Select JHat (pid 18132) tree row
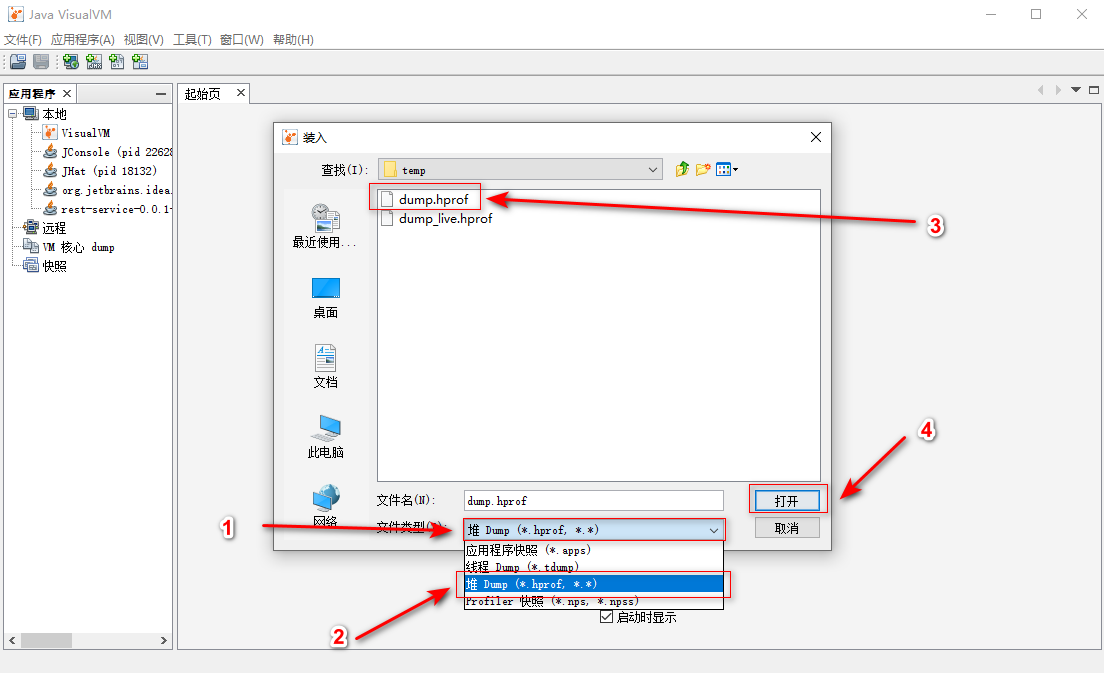This screenshot has width=1104, height=673. pos(109,170)
